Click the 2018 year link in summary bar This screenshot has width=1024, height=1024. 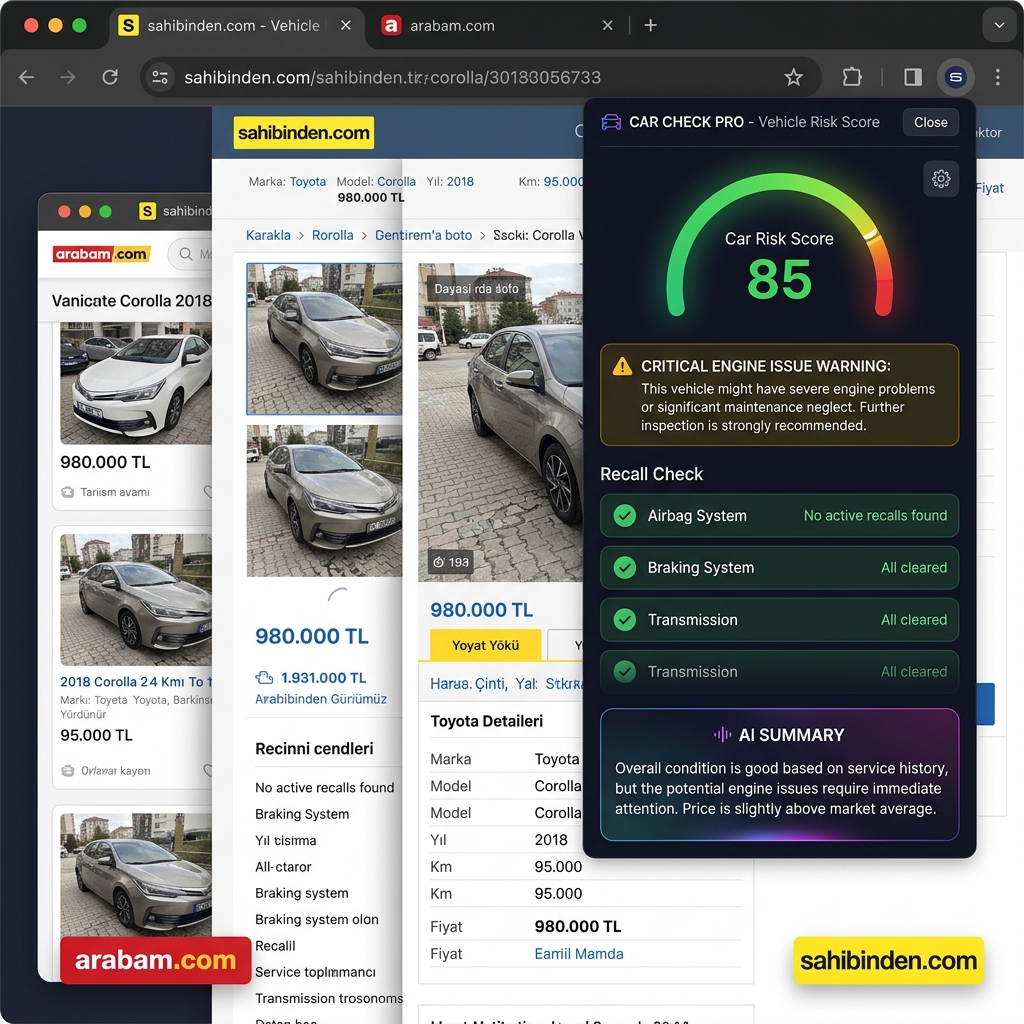point(460,182)
